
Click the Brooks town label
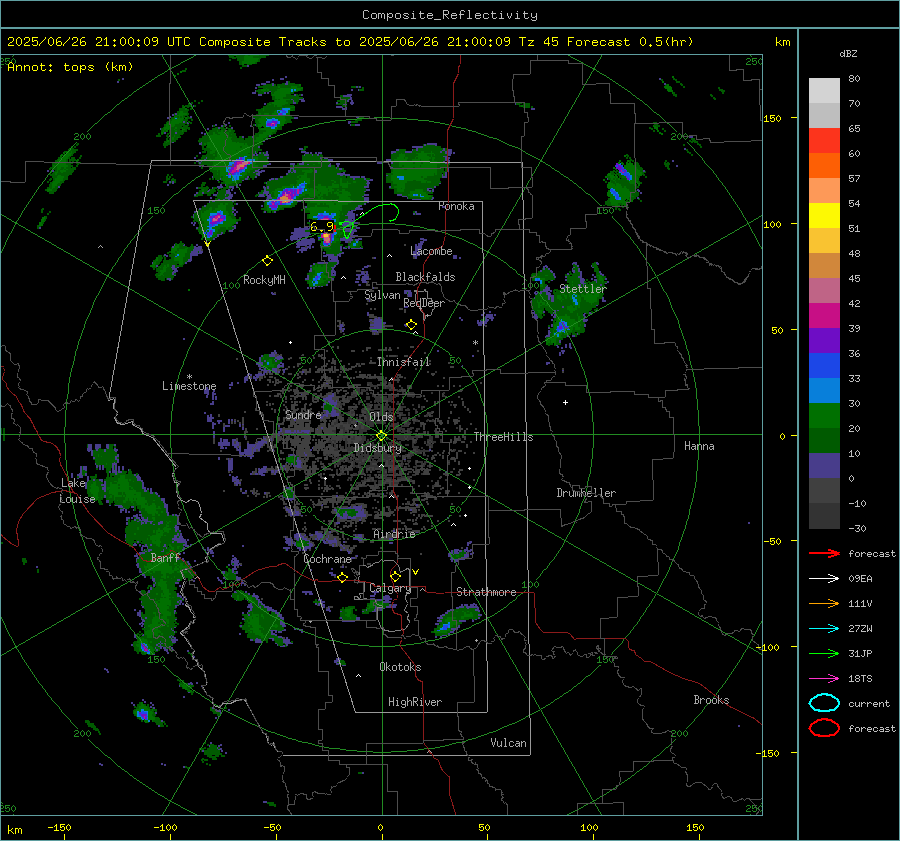point(711,700)
